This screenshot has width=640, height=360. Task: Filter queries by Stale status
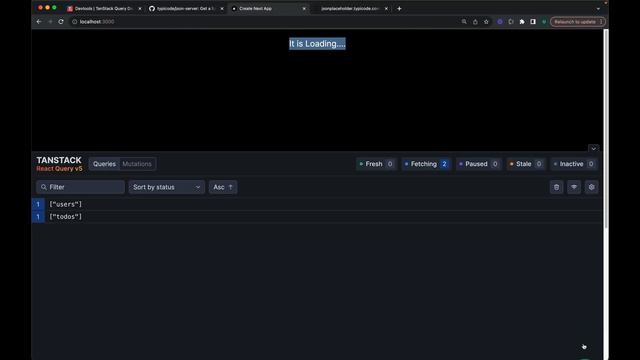[526, 164]
